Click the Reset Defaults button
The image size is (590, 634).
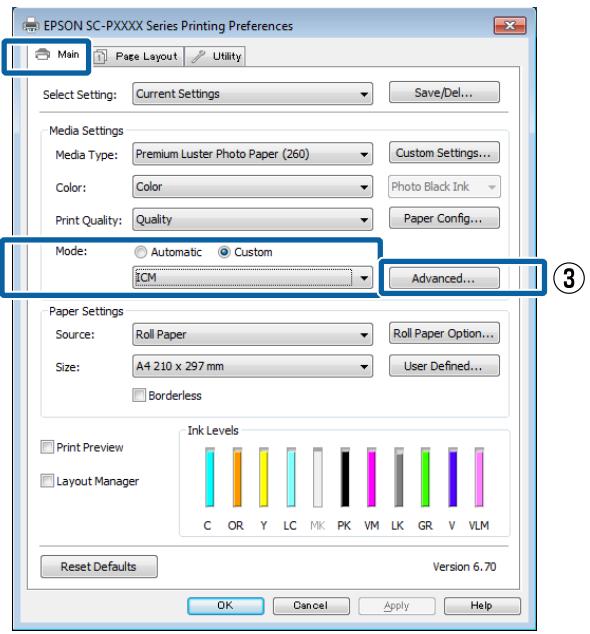tap(99, 566)
